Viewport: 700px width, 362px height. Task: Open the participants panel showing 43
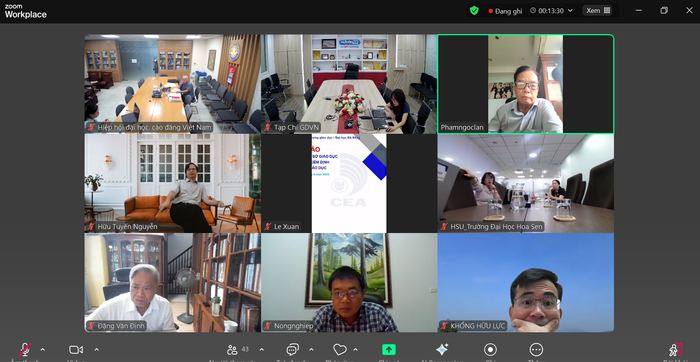(238, 350)
